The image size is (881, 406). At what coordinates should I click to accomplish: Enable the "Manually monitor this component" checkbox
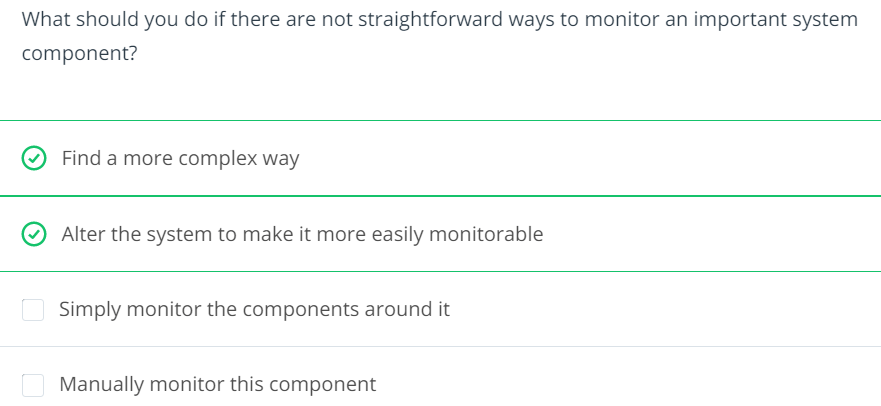33,384
